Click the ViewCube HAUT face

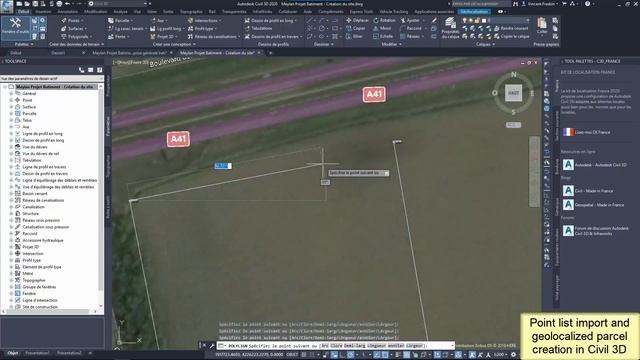513,93
